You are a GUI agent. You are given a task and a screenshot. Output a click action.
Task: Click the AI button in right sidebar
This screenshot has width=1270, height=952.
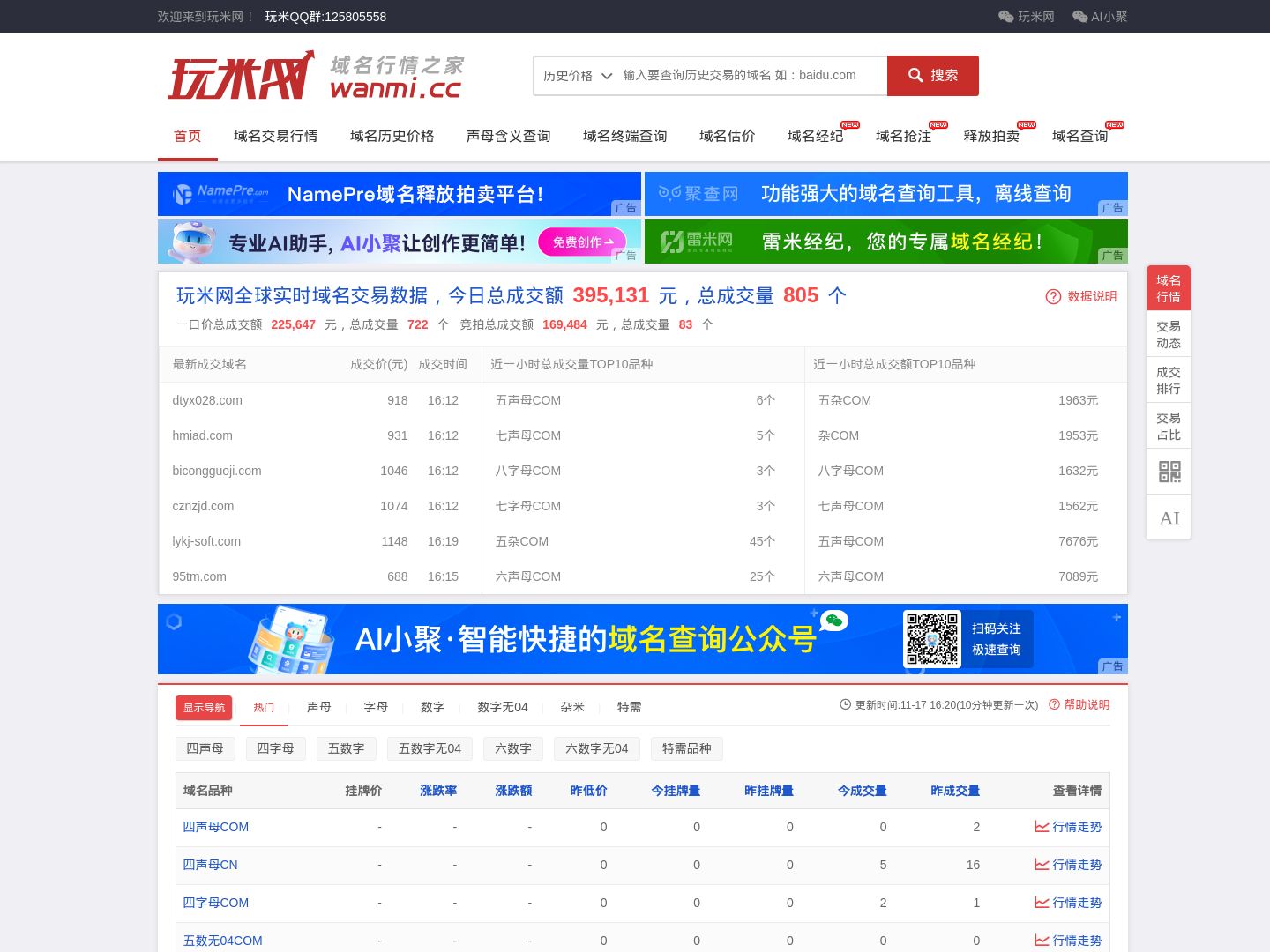tap(1169, 517)
